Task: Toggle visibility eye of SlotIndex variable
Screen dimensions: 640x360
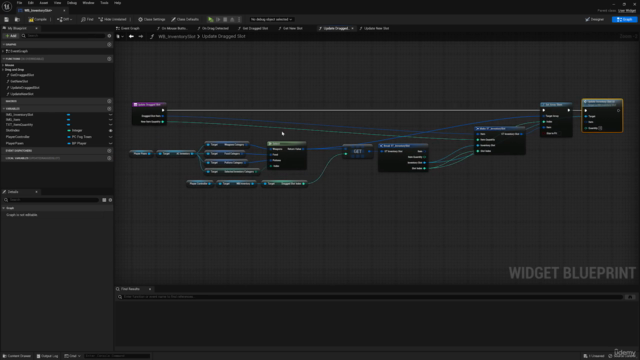Action: 110,131
